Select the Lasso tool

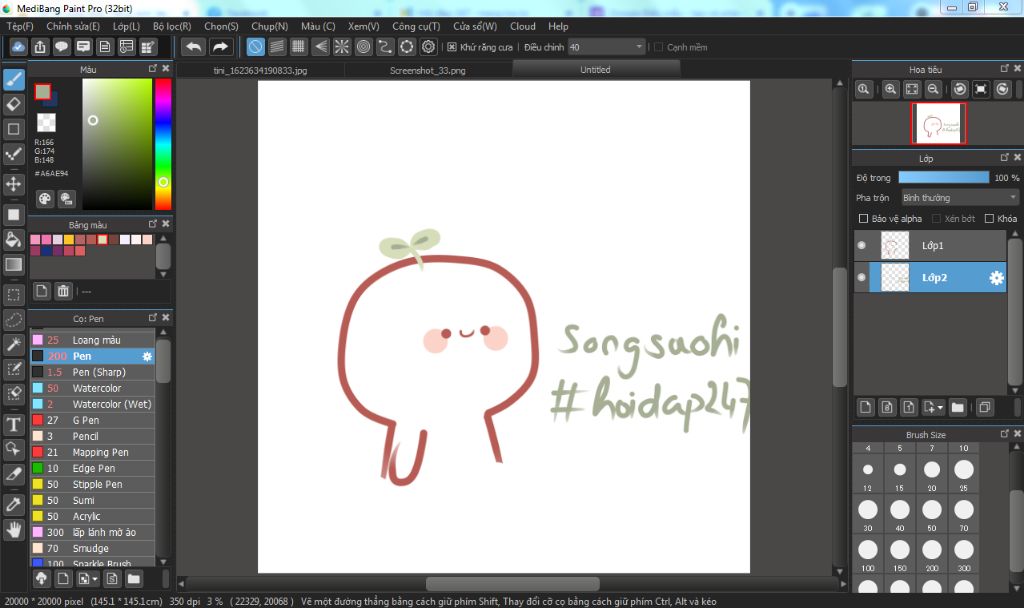pyautogui.click(x=14, y=320)
